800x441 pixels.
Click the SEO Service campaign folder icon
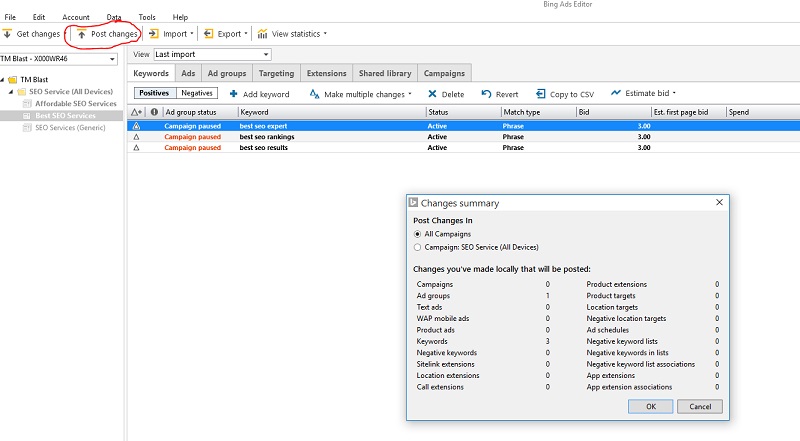click(21, 92)
